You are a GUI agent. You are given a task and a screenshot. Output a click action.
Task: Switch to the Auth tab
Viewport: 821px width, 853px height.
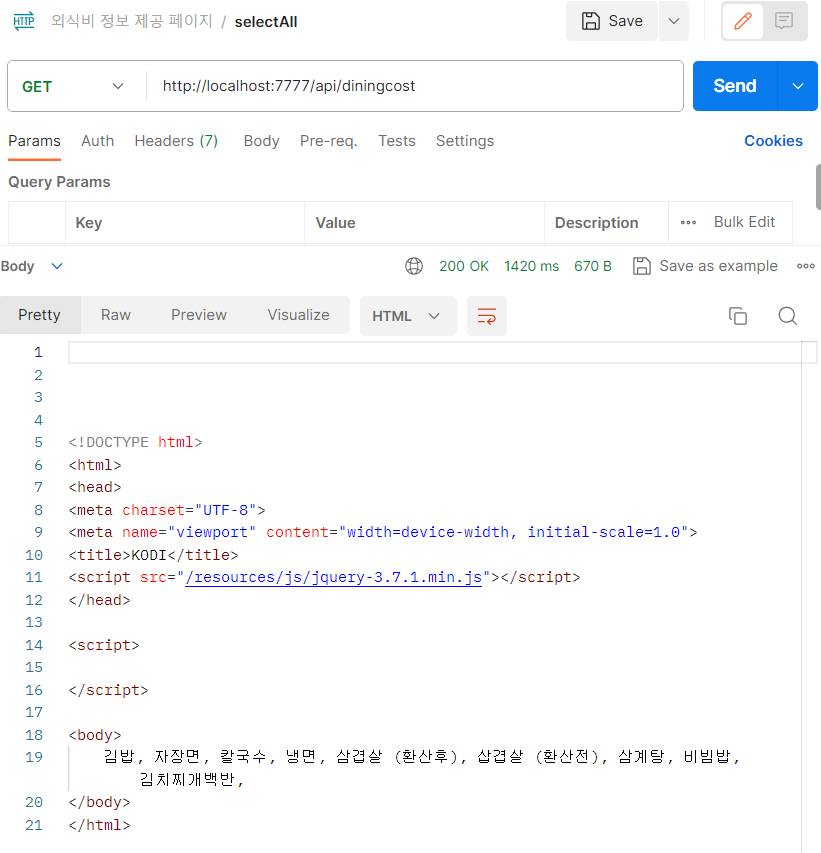pos(97,141)
